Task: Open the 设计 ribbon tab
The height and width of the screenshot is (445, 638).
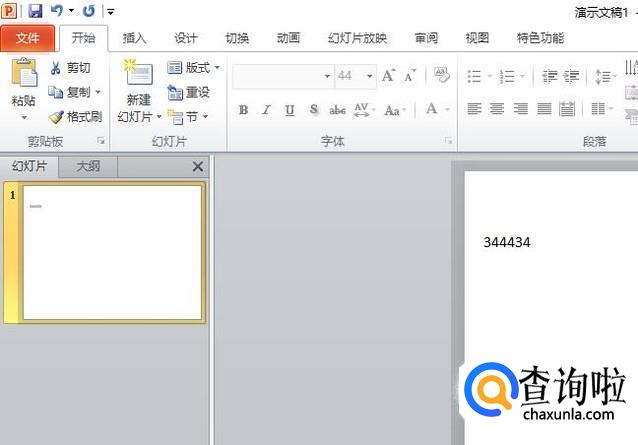Action: pos(186,38)
